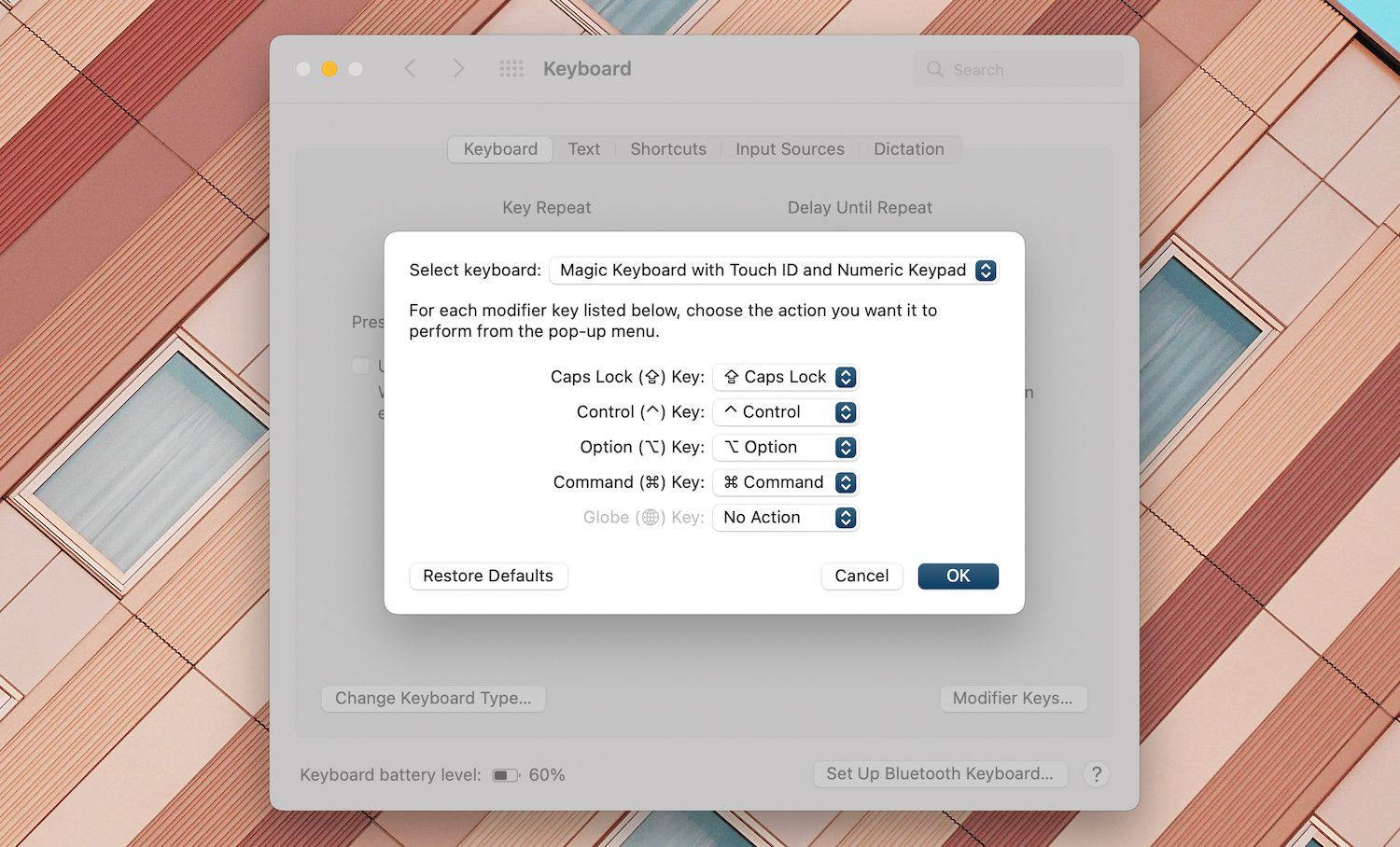Open the Input Sources tab

click(790, 149)
